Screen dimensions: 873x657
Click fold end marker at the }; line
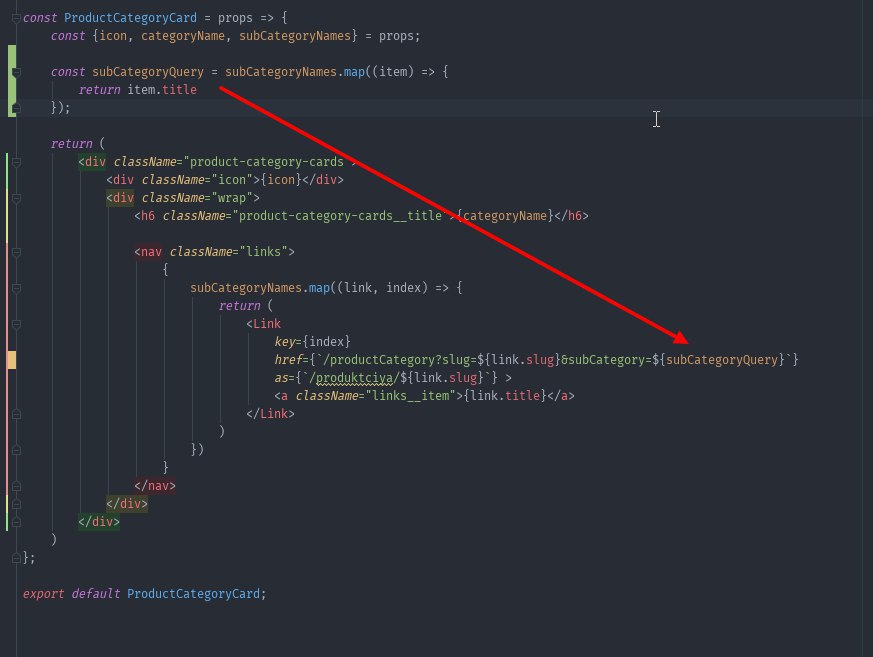(x=16, y=558)
